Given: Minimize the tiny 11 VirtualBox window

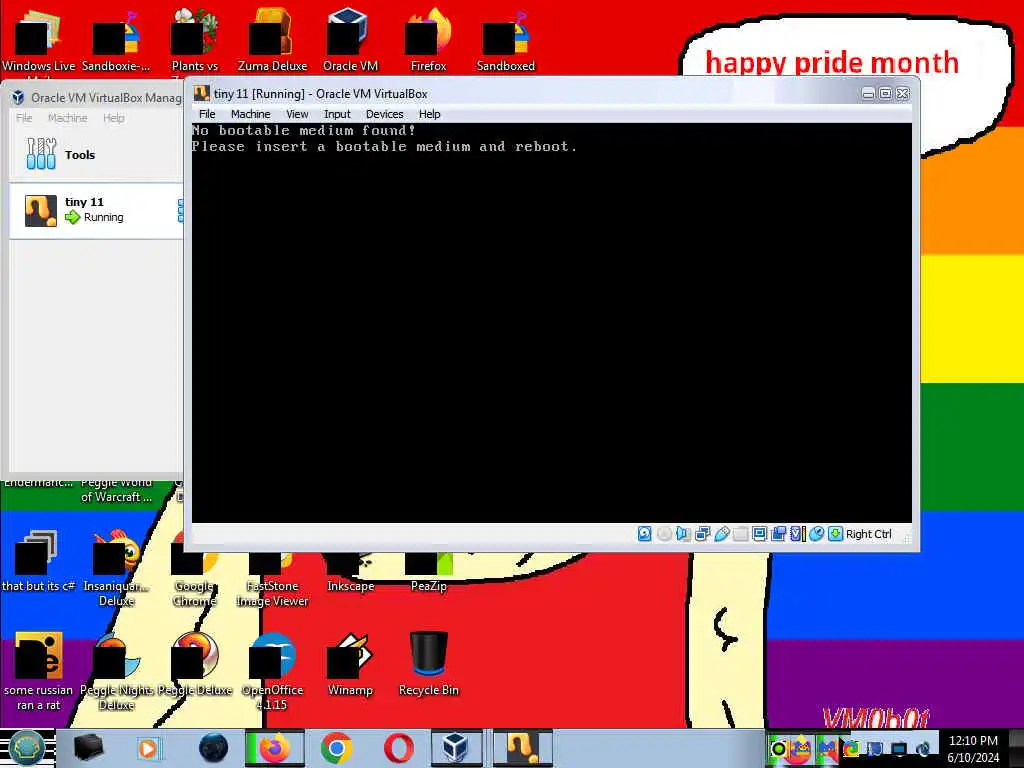Looking at the screenshot, I should pyautogui.click(x=868, y=94).
